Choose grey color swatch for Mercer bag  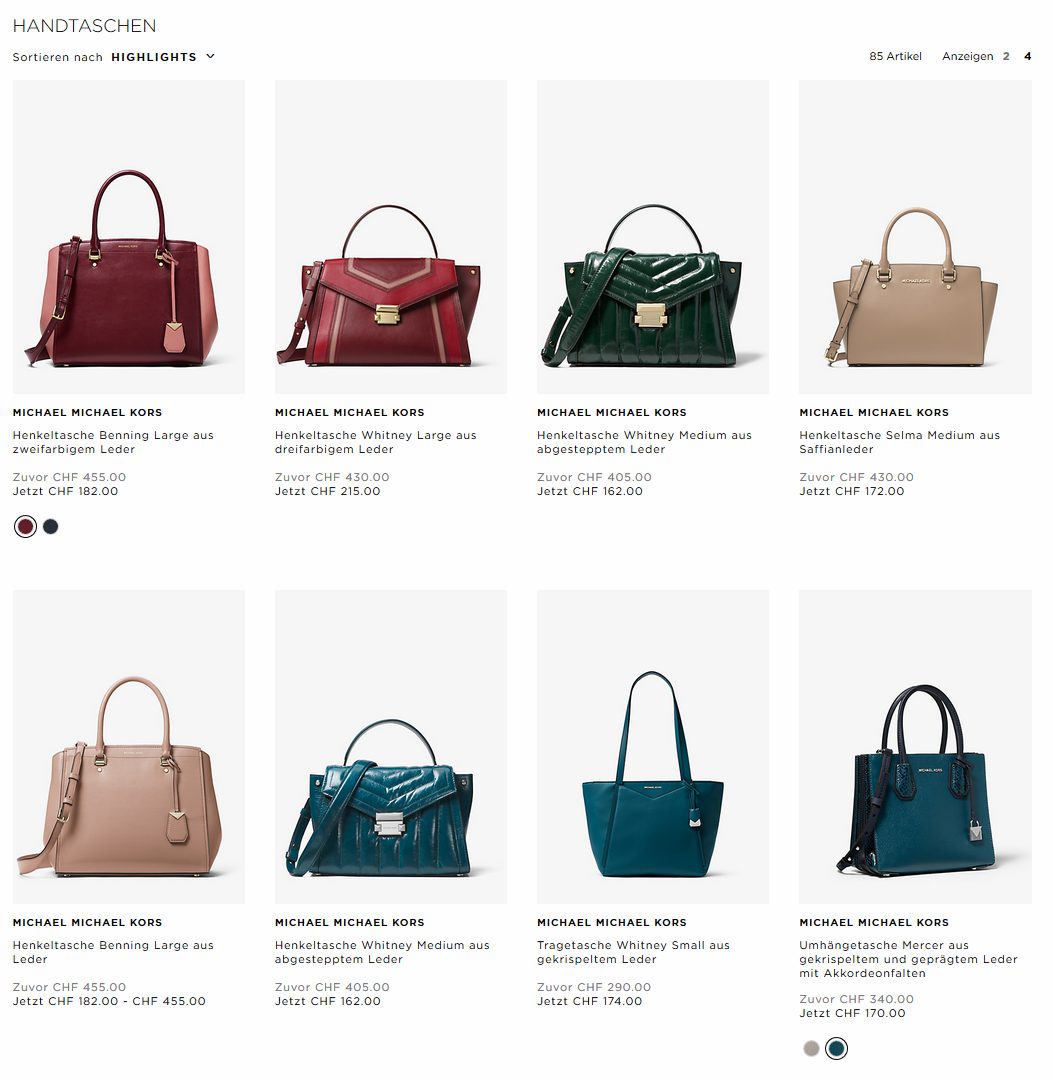(x=811, y=1048)
